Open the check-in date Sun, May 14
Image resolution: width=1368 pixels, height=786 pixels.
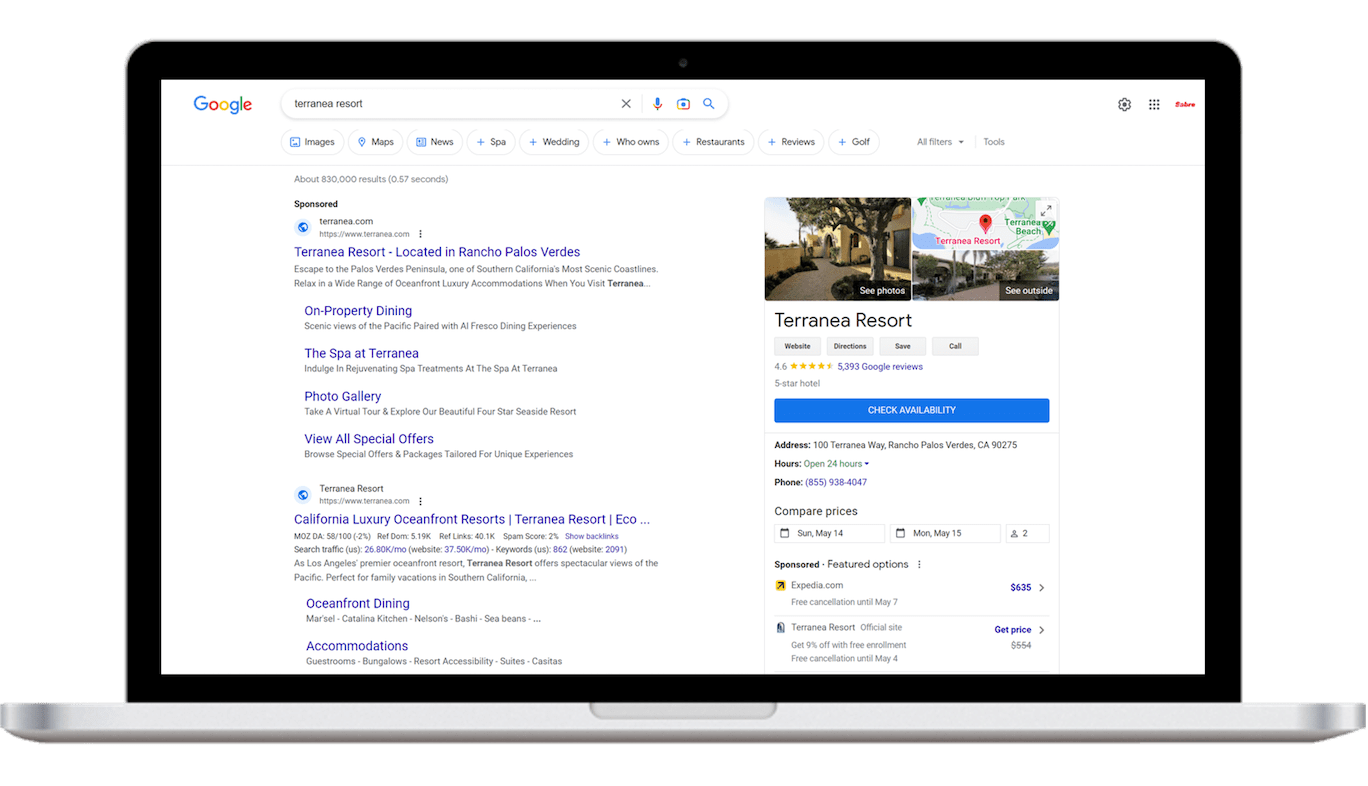tap(829, 534)
